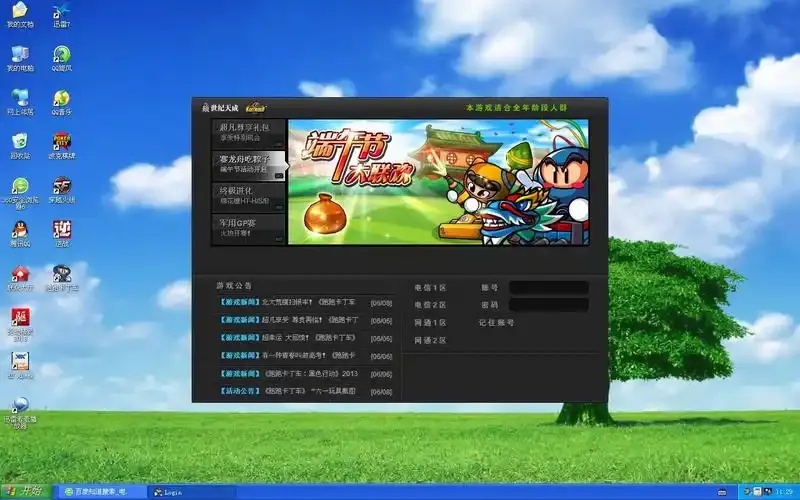Select the 网通2区 server
Viewport: 800px width, 500px height.
[x=430, y=340]
